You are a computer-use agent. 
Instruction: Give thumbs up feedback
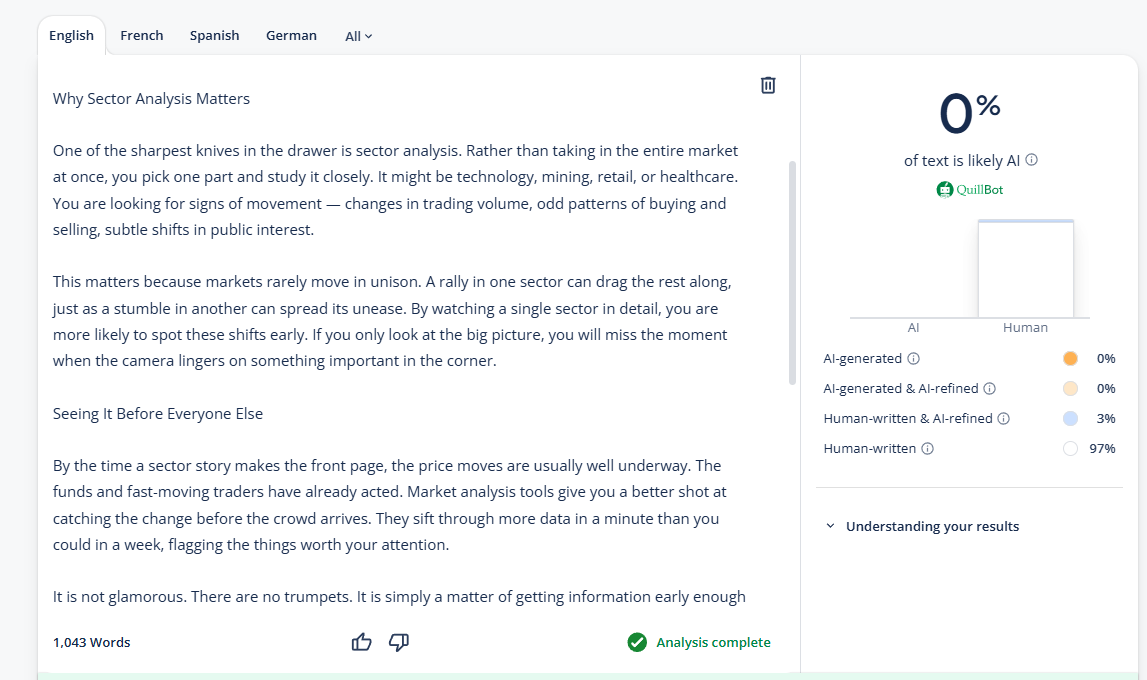[x=361, y=642]
